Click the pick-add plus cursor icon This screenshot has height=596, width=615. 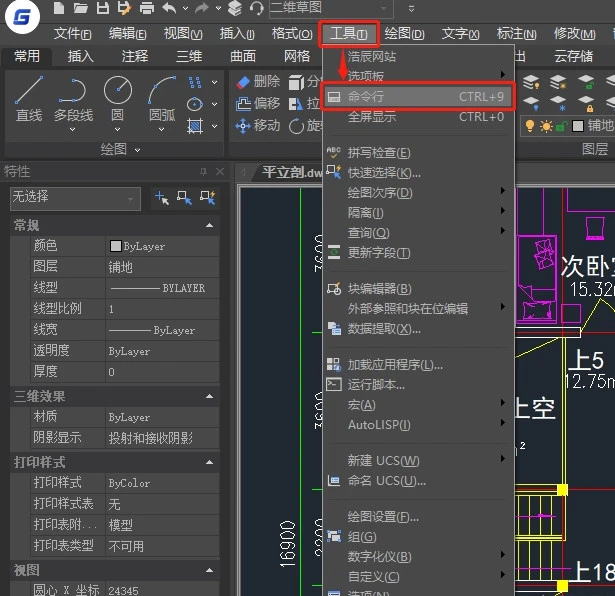click(162, 198)
